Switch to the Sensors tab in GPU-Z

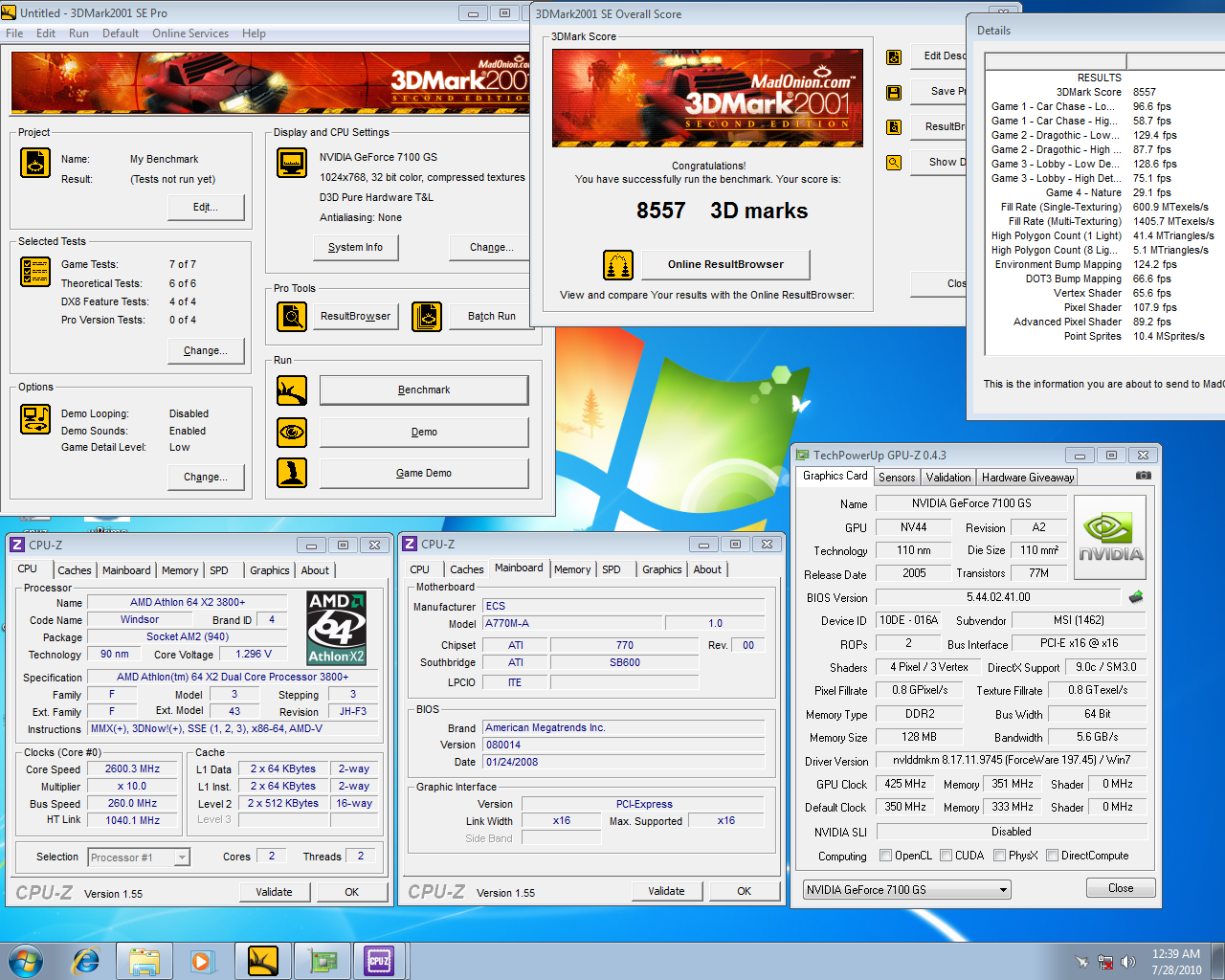(897, 477)
